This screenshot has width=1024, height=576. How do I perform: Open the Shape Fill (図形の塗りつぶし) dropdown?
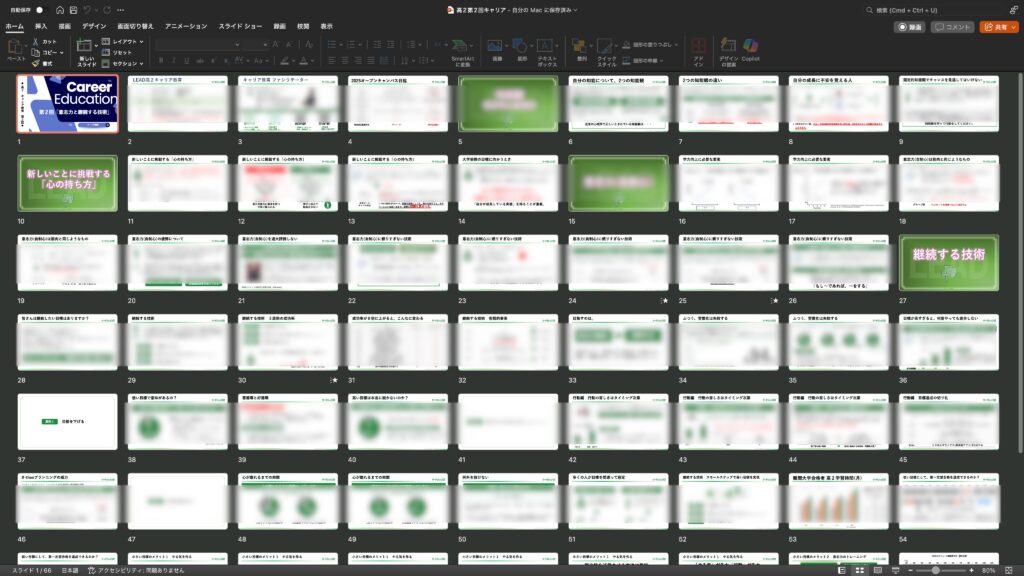(x=650, y=44)
